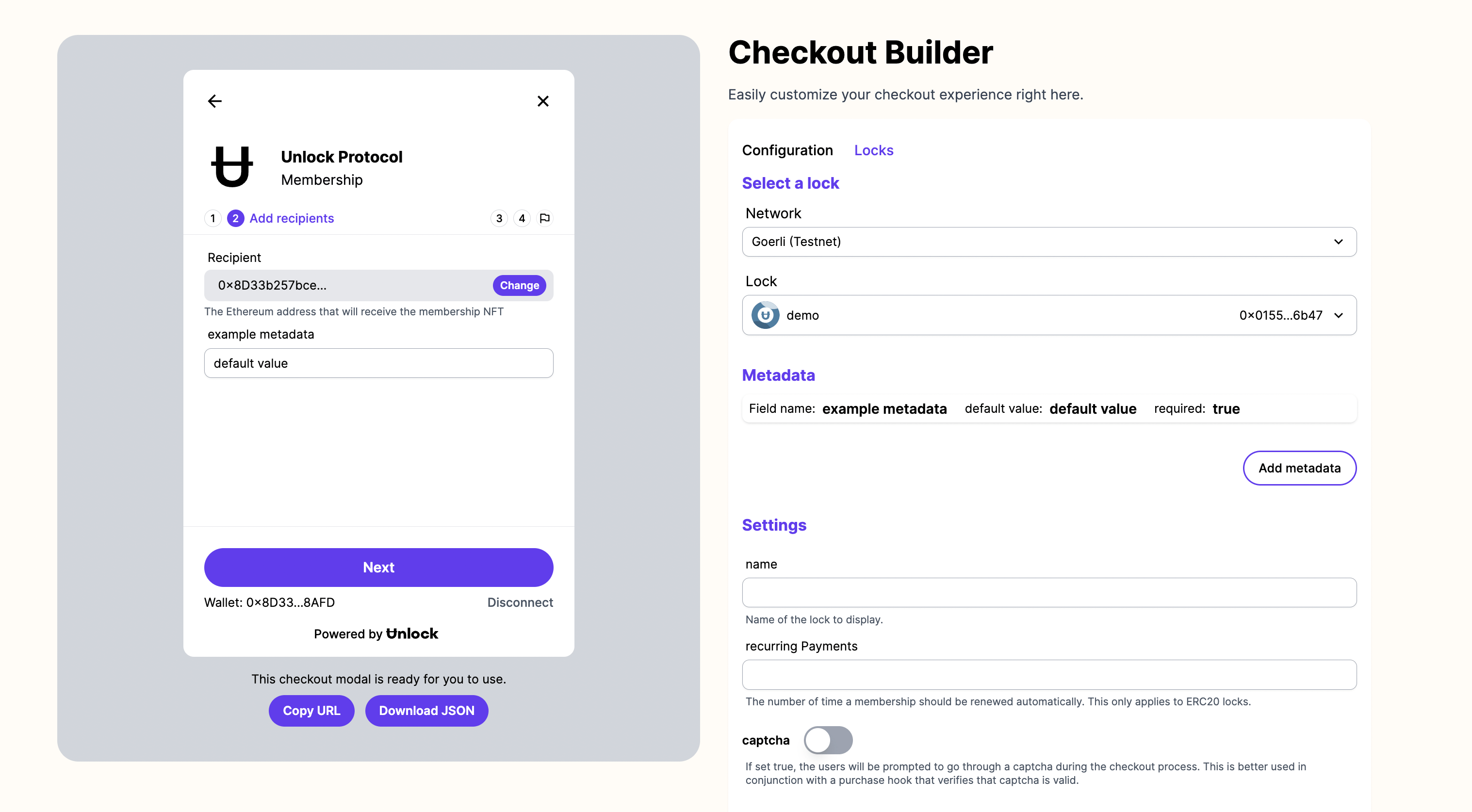This screenshot has height=812, width=1472.
Task: Click the close X icon on modal
Action: tap(544, 100)
